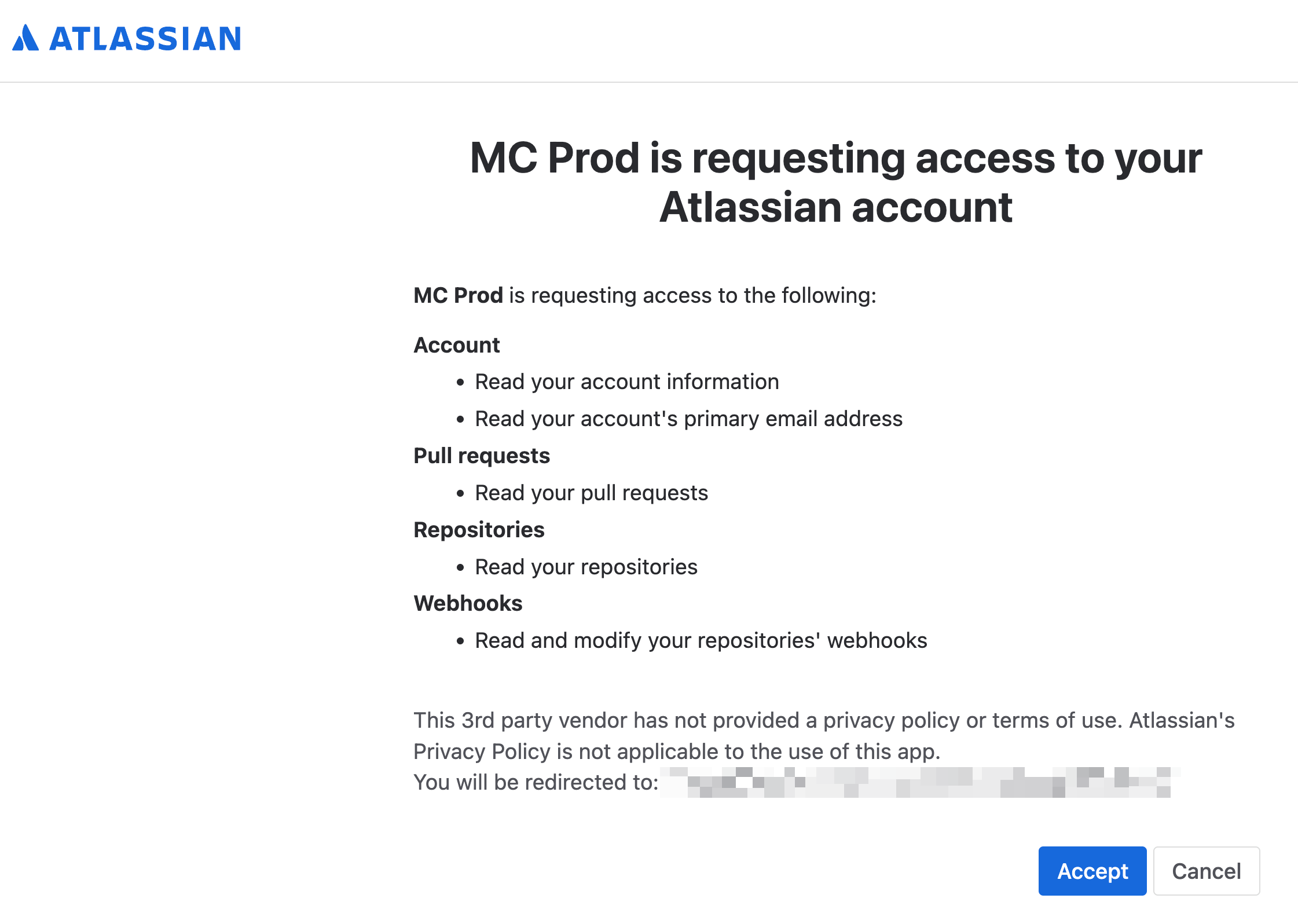Click the Atlassian triangle logo icon
Image resolution: width=1298 pixels, height=924 pixels.
(25, 38)
